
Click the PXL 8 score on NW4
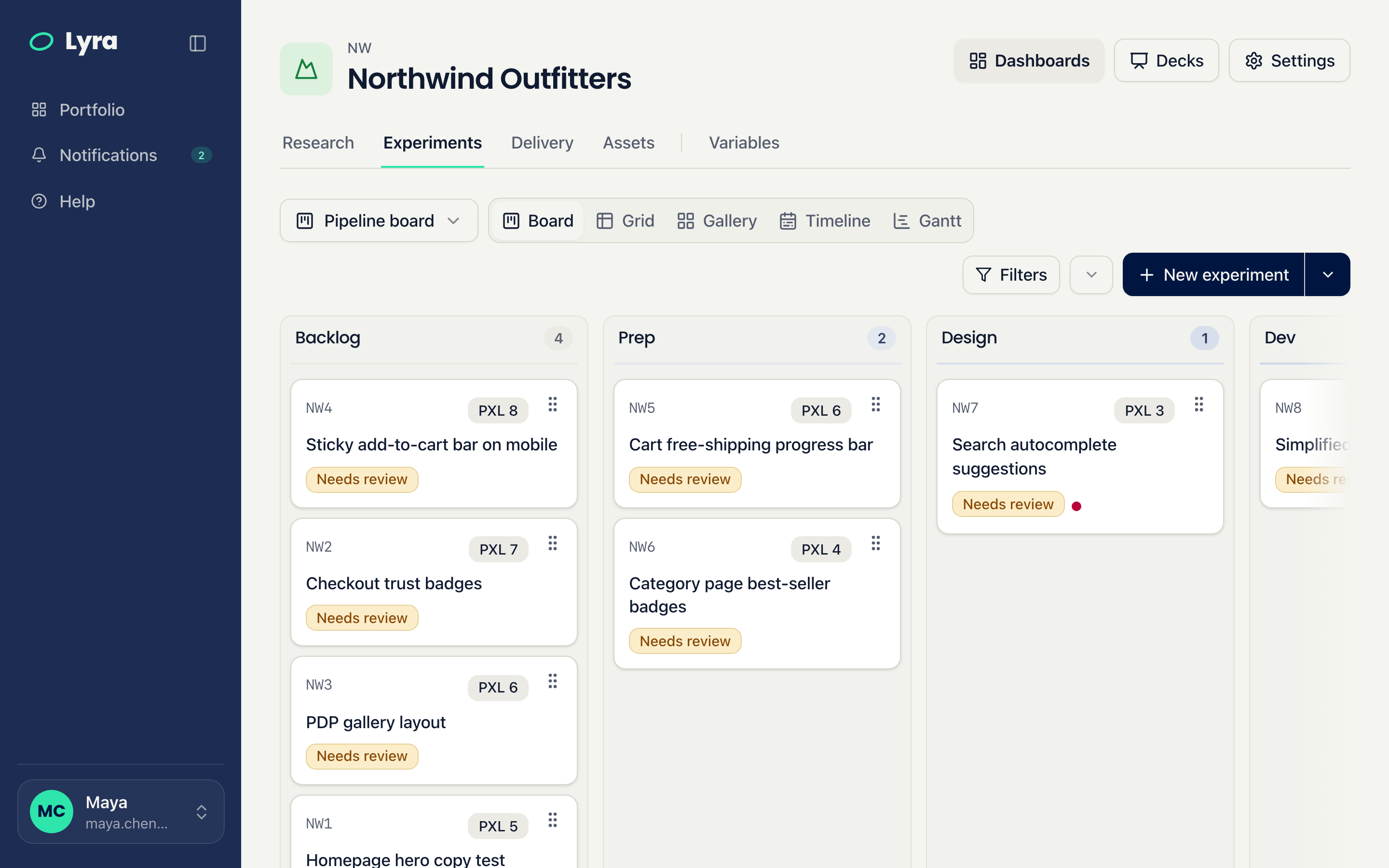click(498, 410)
